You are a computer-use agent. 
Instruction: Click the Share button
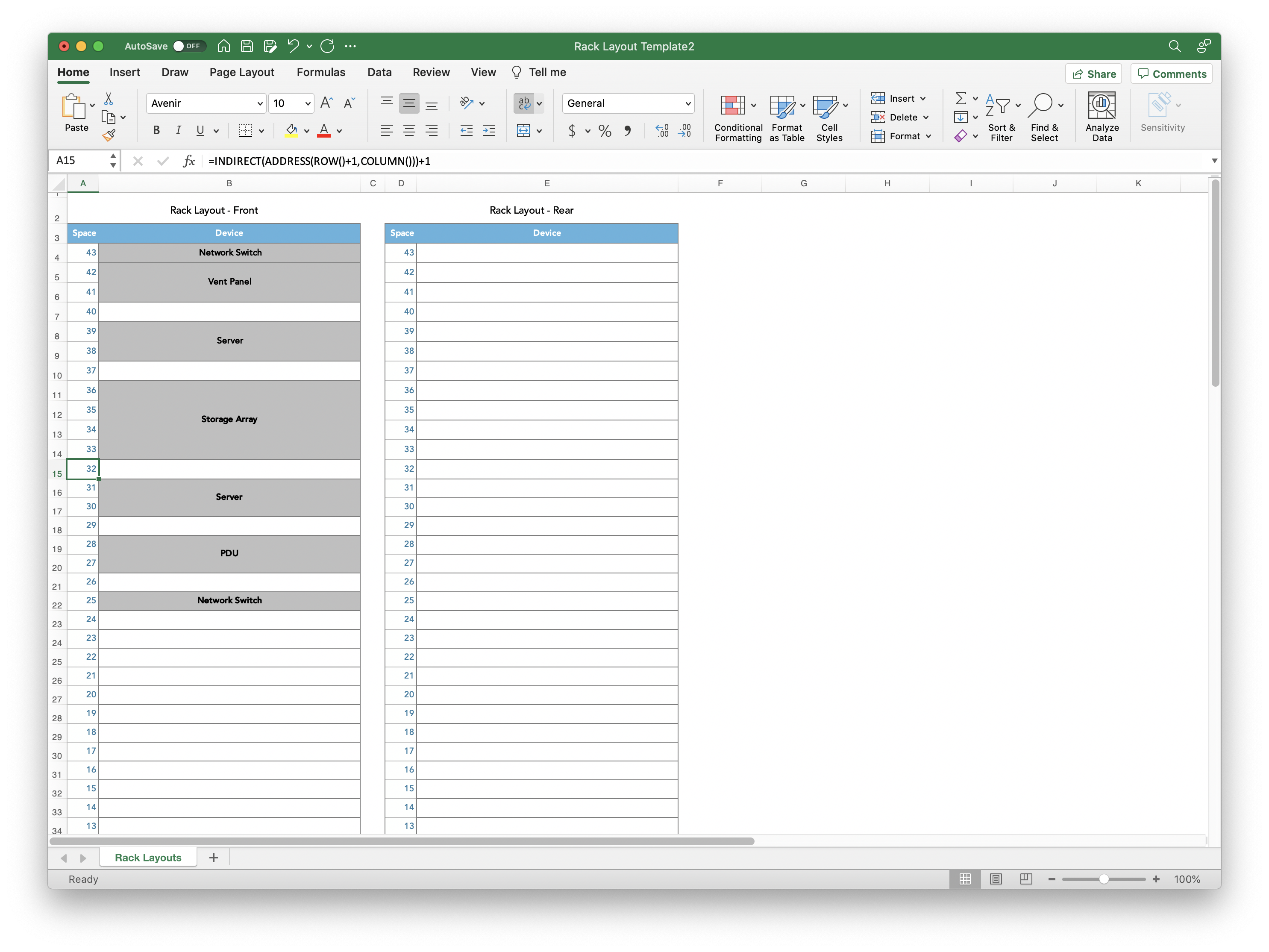point(1093,74)
